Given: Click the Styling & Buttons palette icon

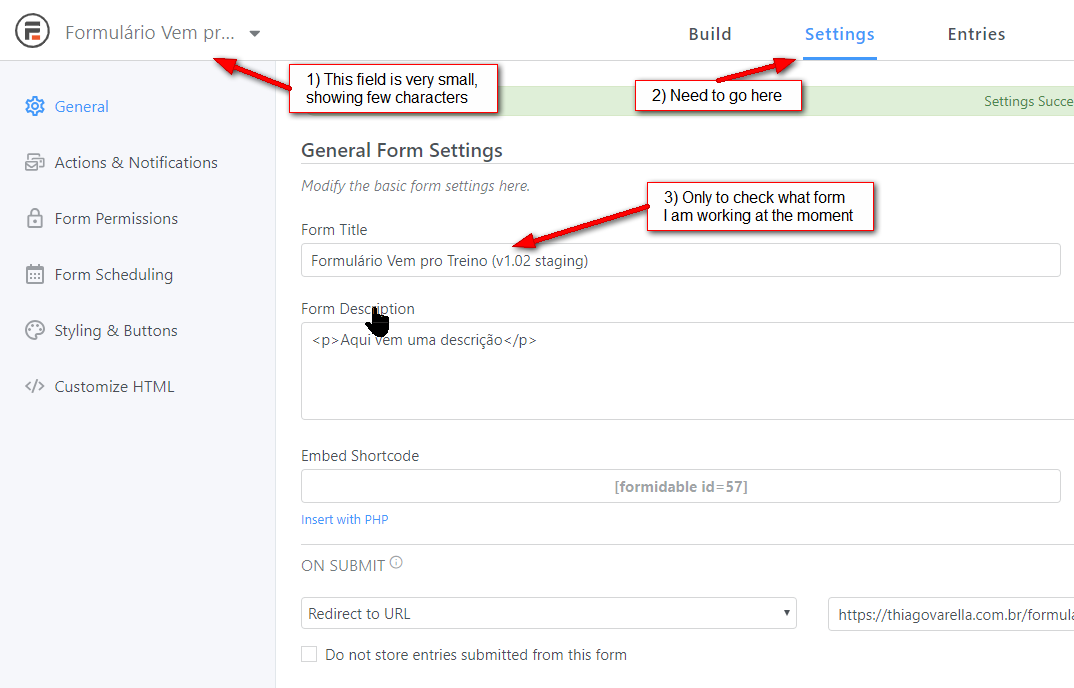Looking at the screenshot, I should click(x=35, y=331).
